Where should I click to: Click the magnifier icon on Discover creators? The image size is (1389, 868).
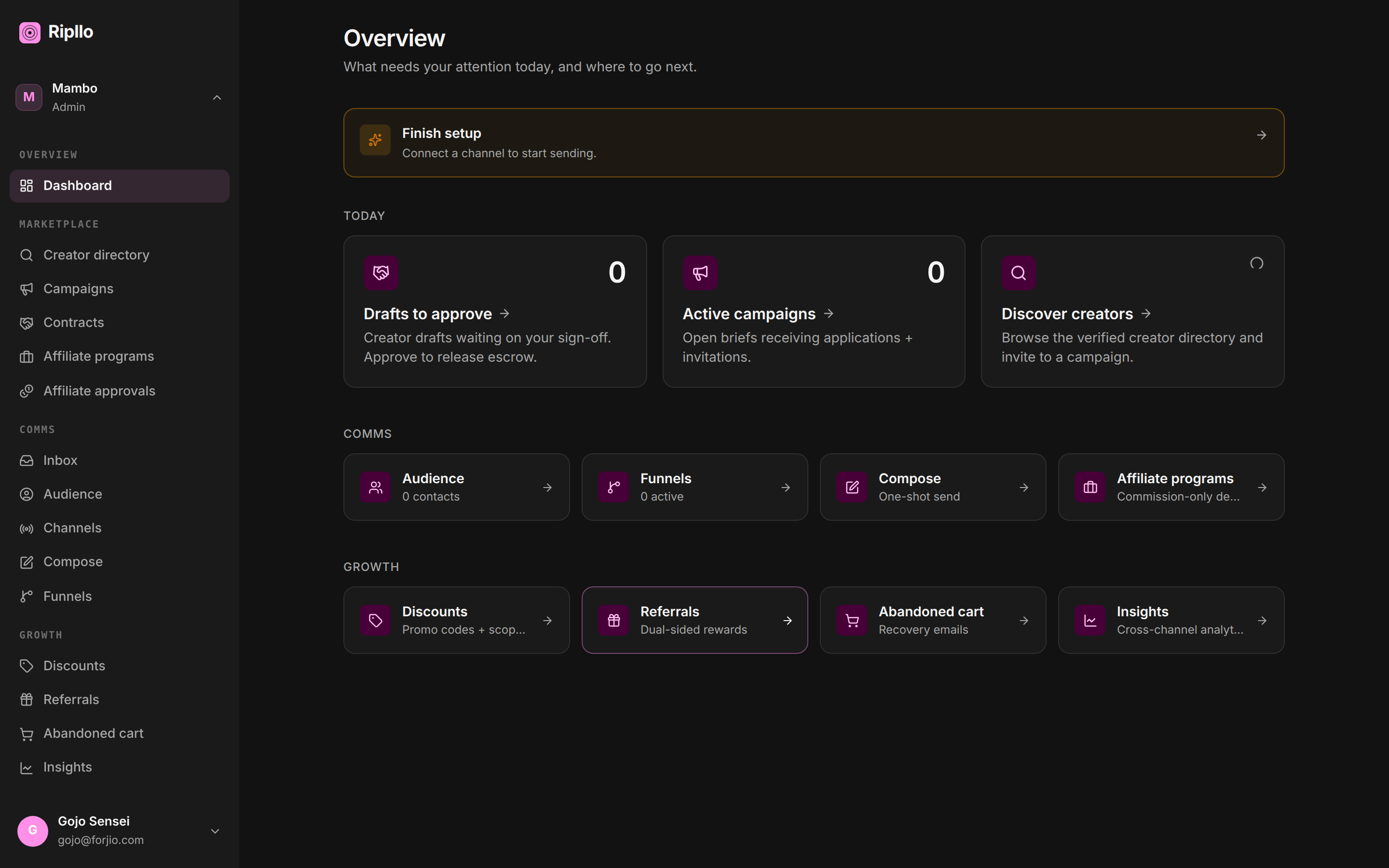pyautogui.click(x=1018, y=272)
